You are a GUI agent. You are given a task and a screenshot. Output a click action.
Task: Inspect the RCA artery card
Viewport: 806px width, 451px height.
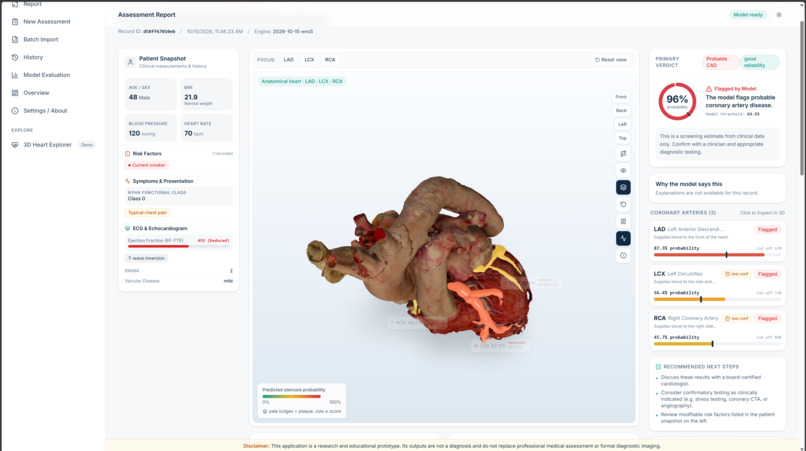tap(717, 330)
